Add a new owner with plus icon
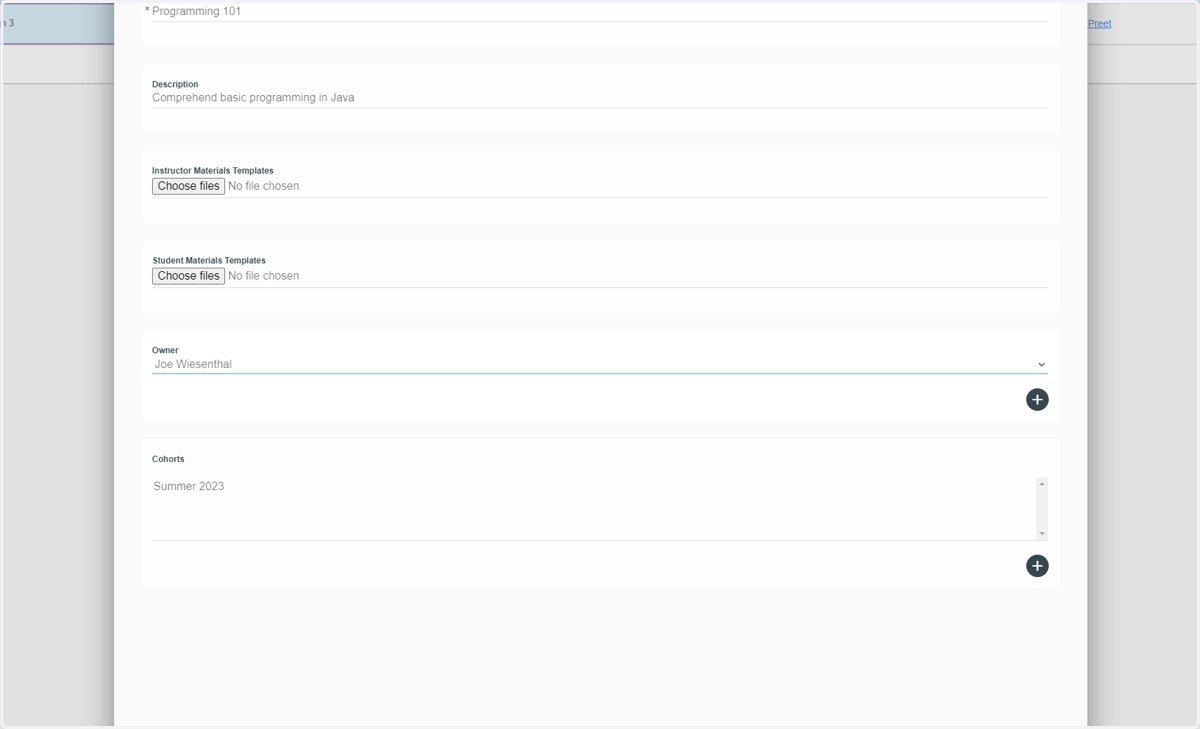1200x729 pixels. point(1037,400)
